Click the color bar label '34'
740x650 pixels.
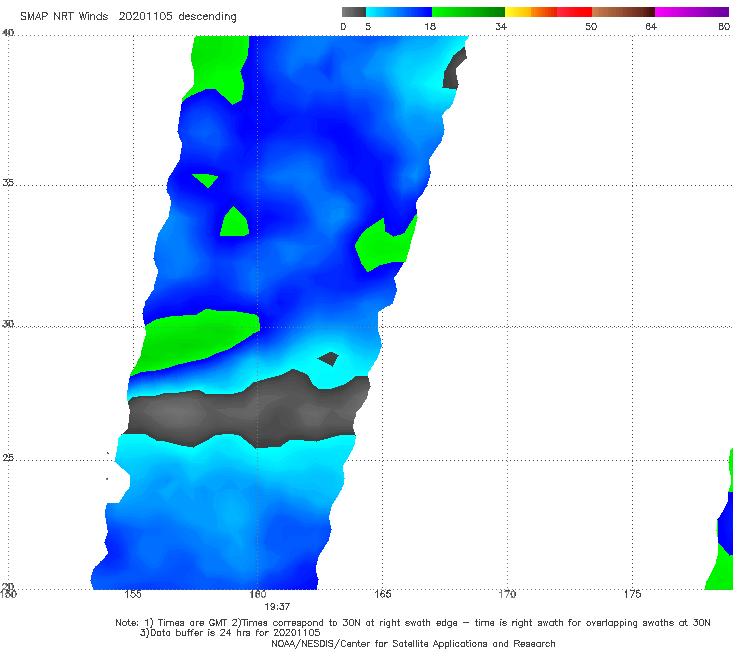[501, 26]
